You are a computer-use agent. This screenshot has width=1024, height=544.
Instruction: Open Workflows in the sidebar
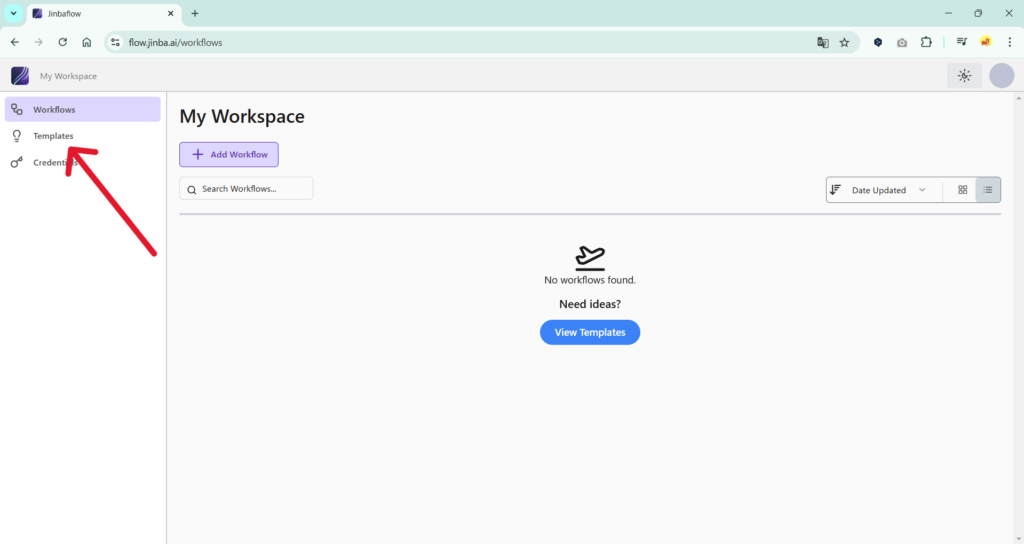[82, 109]
